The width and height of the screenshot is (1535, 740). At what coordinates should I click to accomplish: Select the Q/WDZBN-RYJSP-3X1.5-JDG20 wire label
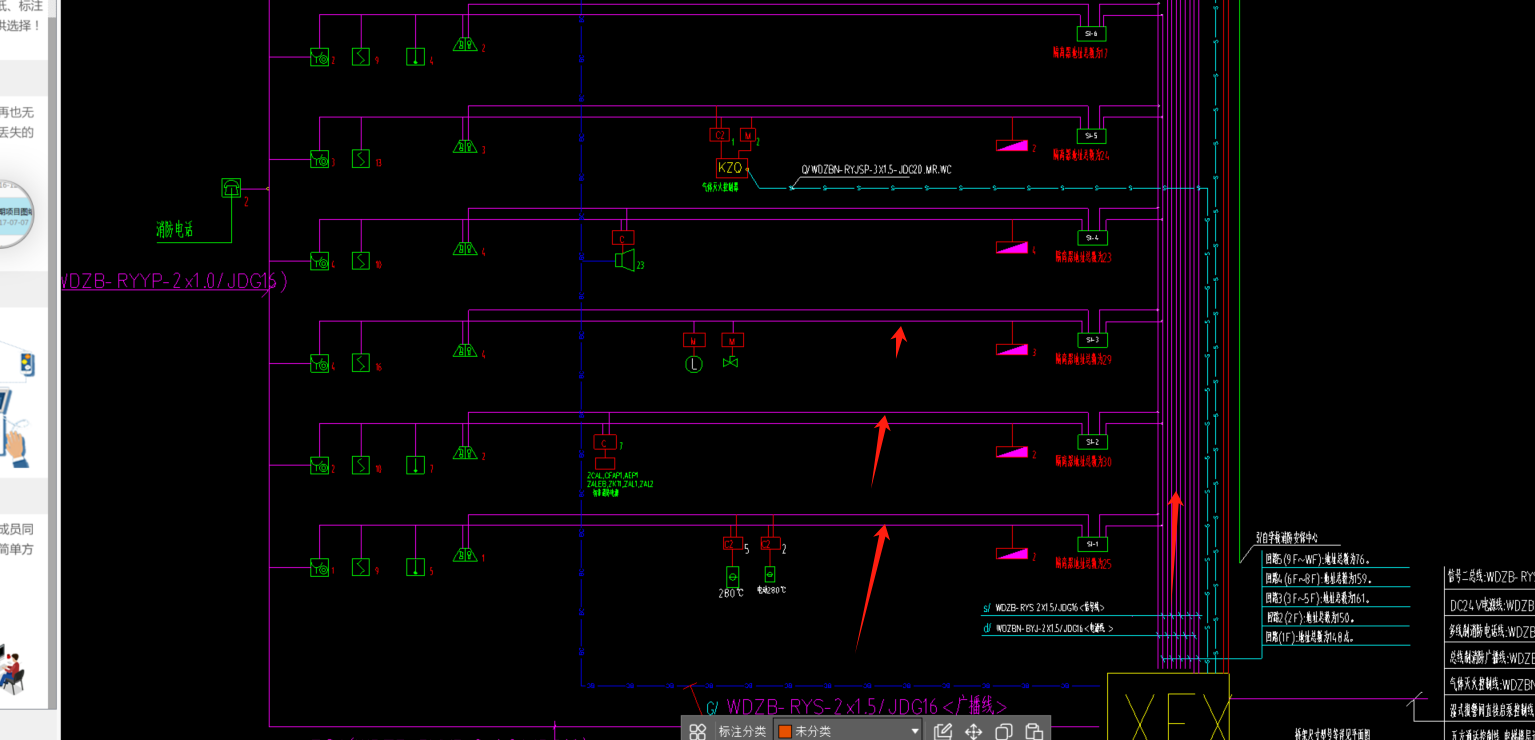[x=876, y=170]
